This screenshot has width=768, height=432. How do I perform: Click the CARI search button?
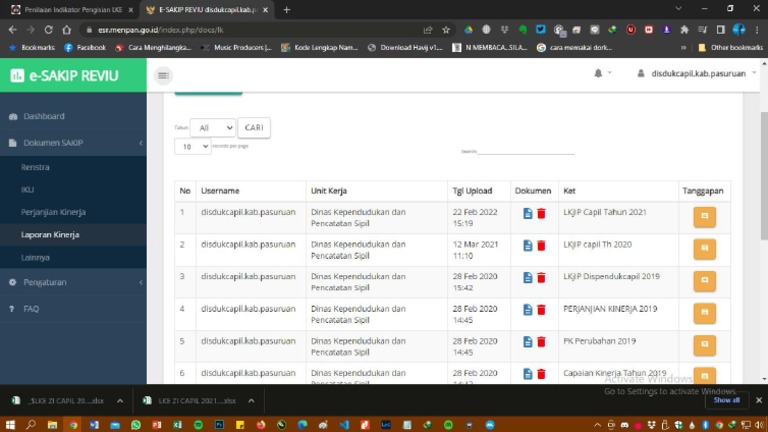point(254,128)
